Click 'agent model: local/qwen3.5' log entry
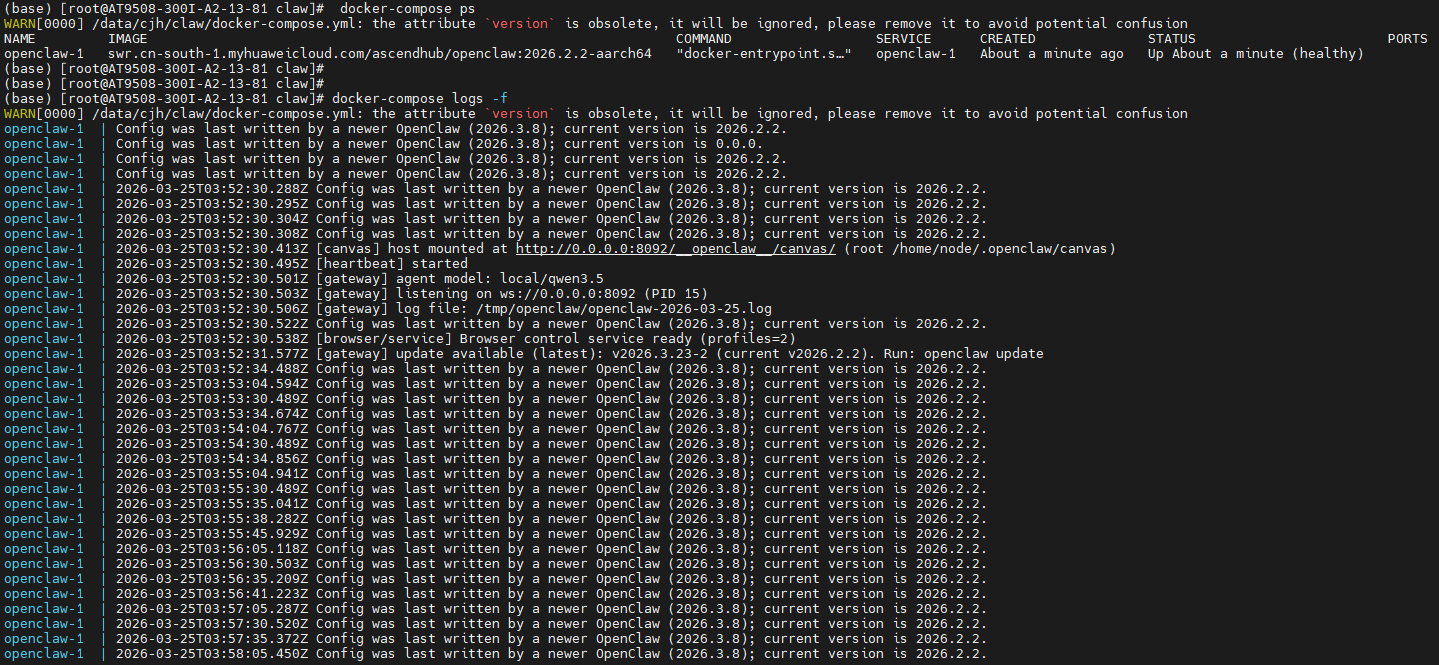 pyautogui.click(x=500, y=279)
